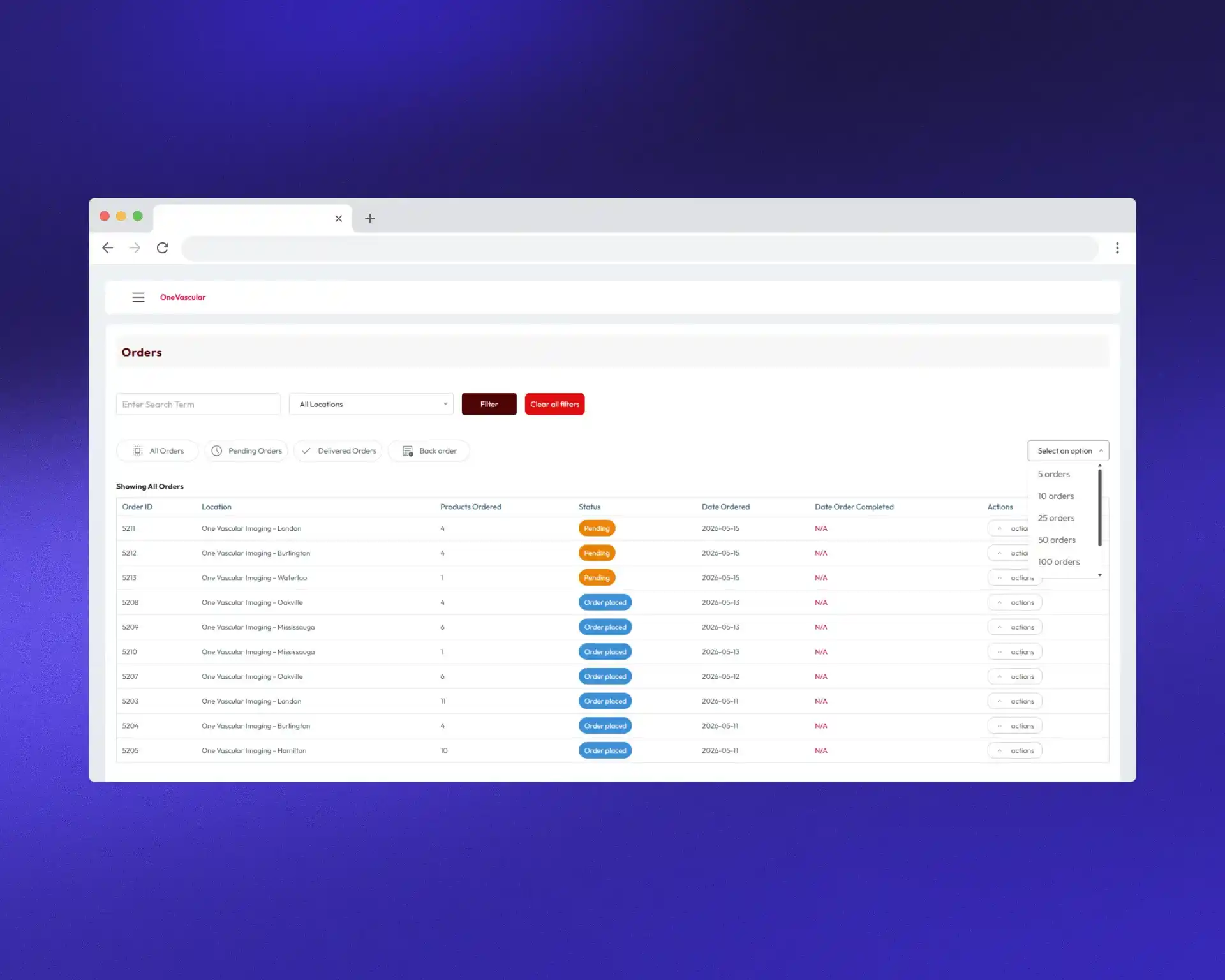Screen dimensions: 1225x980
Task: Select the Pending Orders tab
Action: click(x=246, y=451)
